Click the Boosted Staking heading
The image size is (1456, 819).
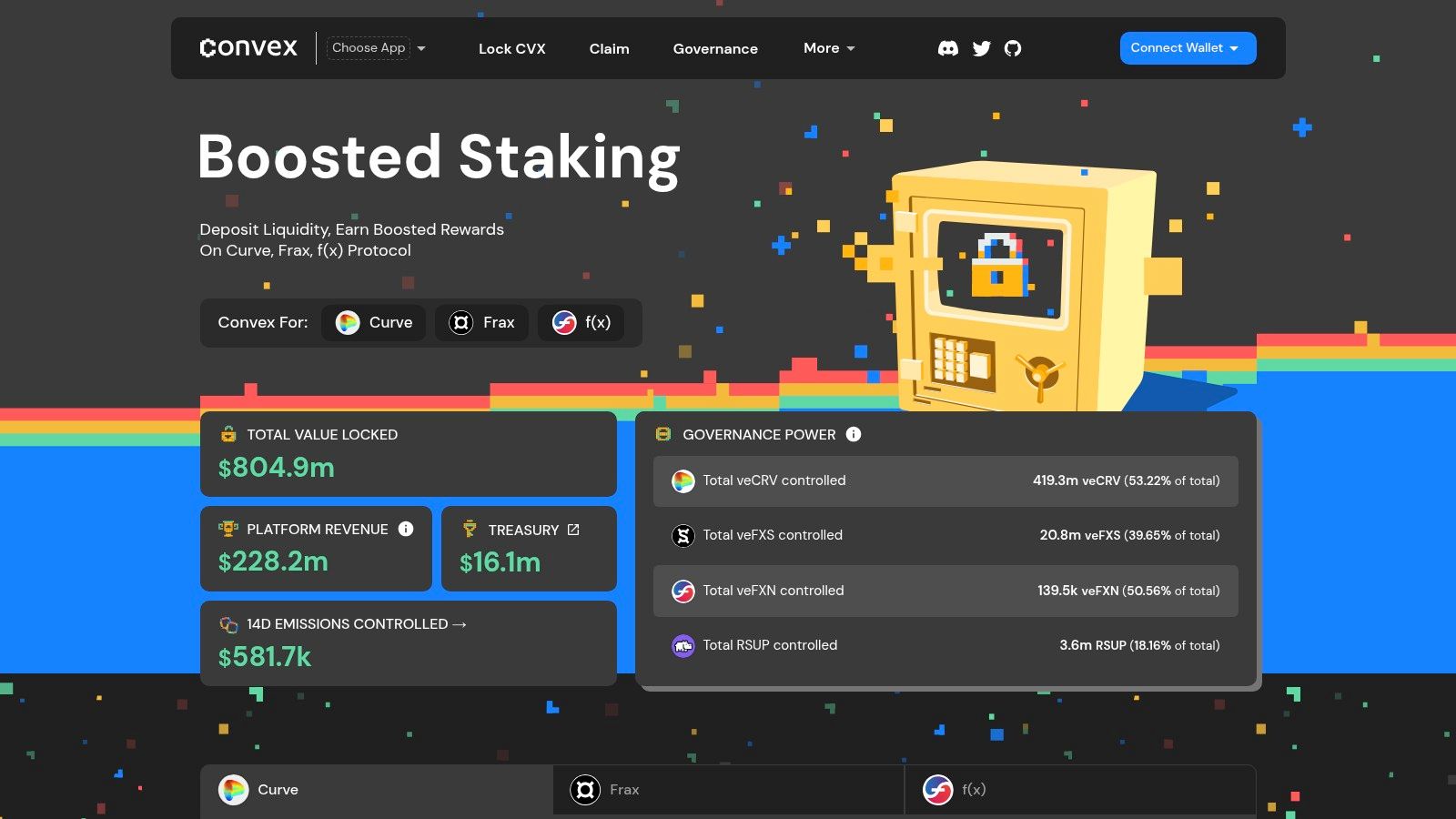[x=439, y=158]
